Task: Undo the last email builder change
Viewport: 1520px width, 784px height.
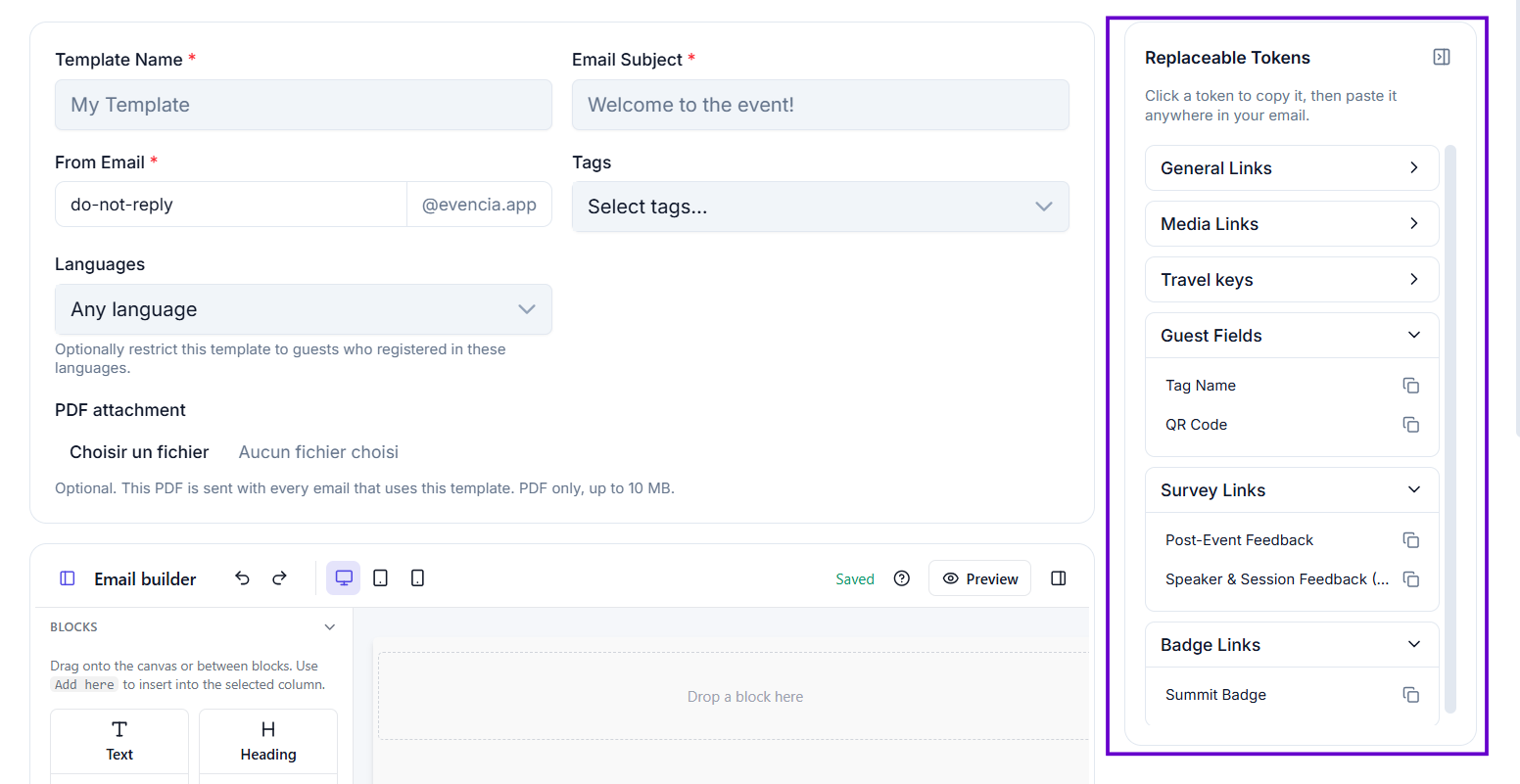Action: (242, 578)
